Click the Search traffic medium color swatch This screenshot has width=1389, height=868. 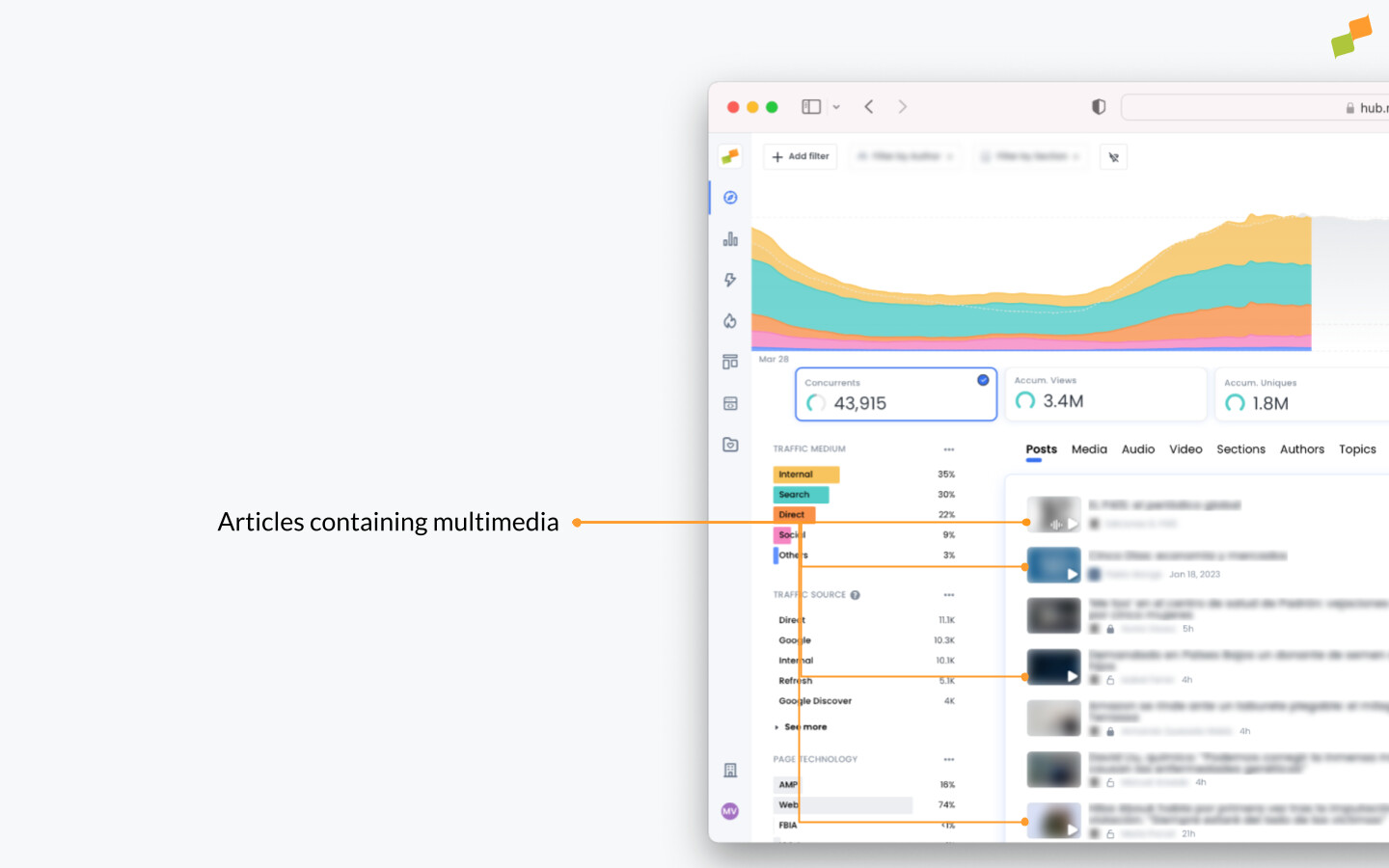[x=800, y=494]
